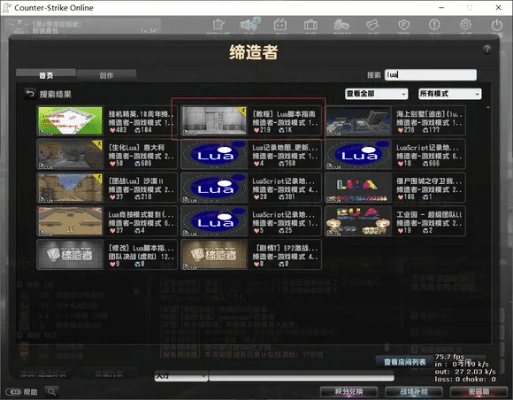Click the download icon showing 1K
The width and height of the screenshot is (513, 400).
pos(281,130)
